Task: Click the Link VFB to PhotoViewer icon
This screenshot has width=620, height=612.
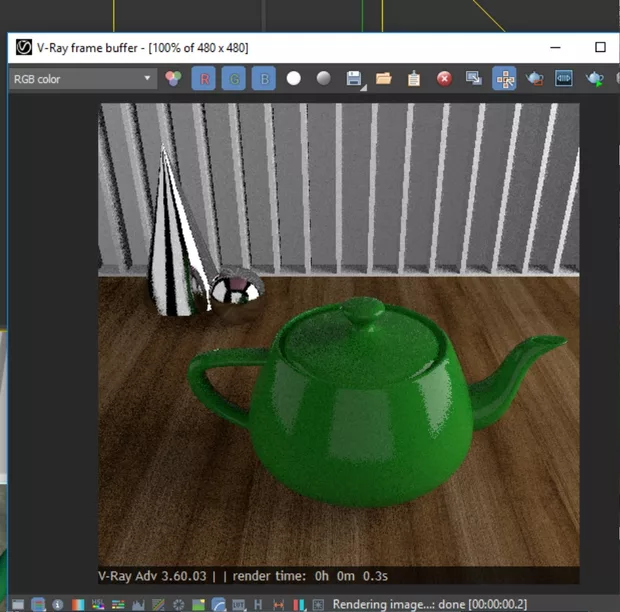Action: 564,79
